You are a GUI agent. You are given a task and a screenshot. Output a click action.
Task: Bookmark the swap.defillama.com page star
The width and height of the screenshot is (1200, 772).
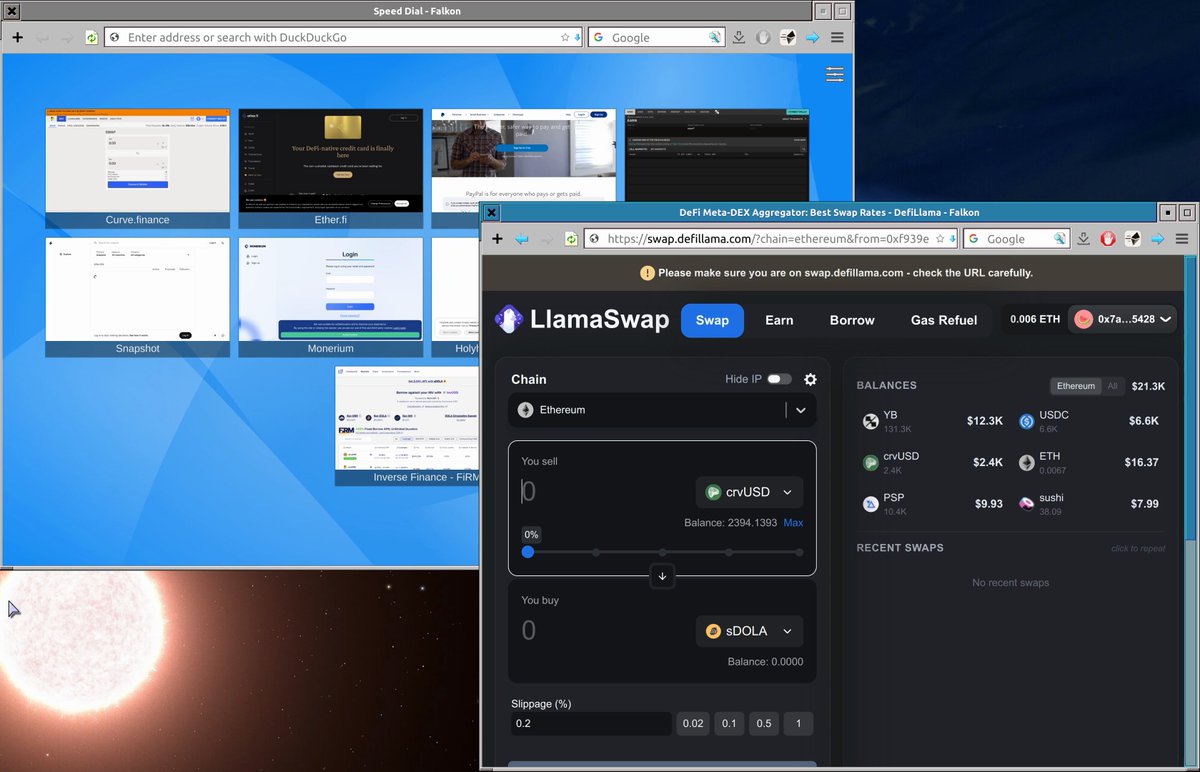(940, 239)
